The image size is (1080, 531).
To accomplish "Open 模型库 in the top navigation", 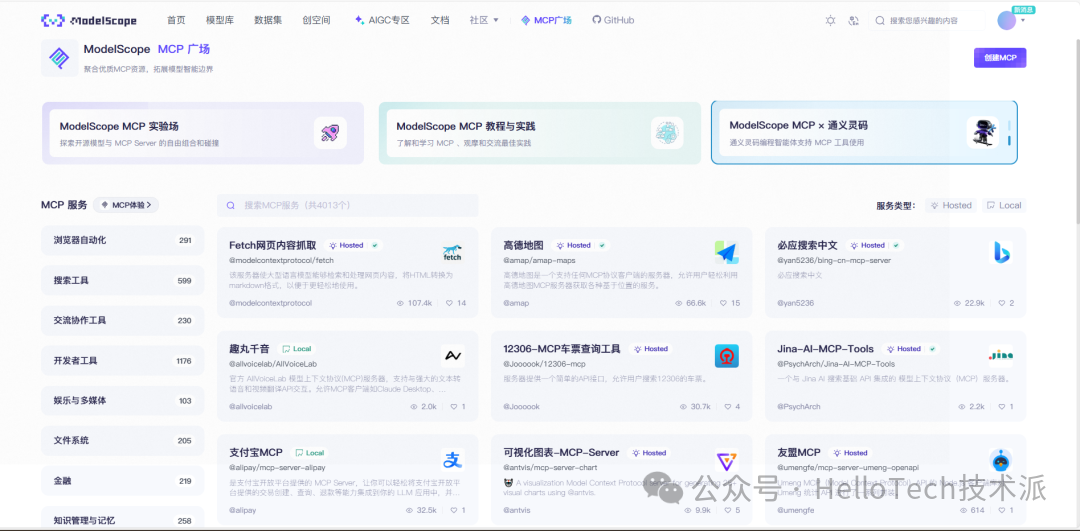I will [220, 21].
